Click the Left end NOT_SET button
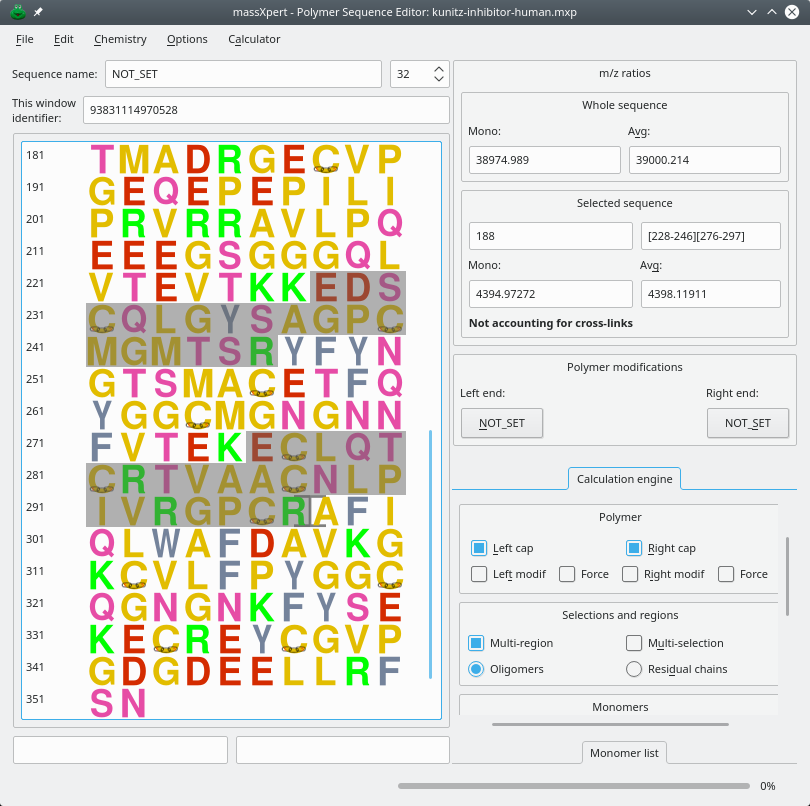Image resolution: width=810 pixels, height=806 pixels. pos(501,423)
